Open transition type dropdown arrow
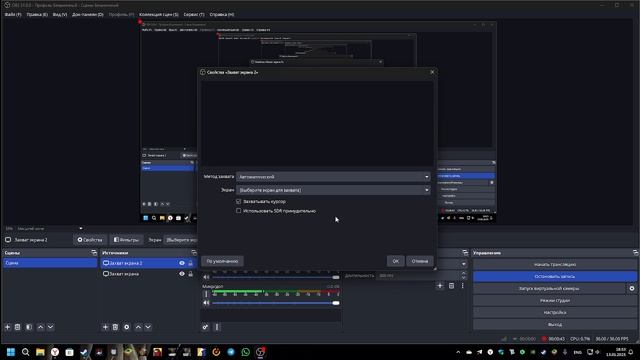Image resolution: width=640 pixels, height=360 pixels. click(x=464, y=264)
